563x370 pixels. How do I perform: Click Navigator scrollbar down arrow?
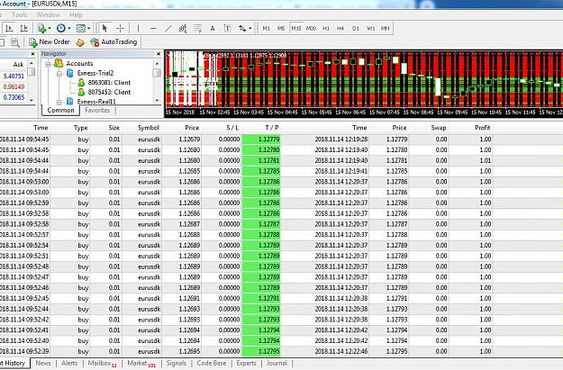click(157, 101)
